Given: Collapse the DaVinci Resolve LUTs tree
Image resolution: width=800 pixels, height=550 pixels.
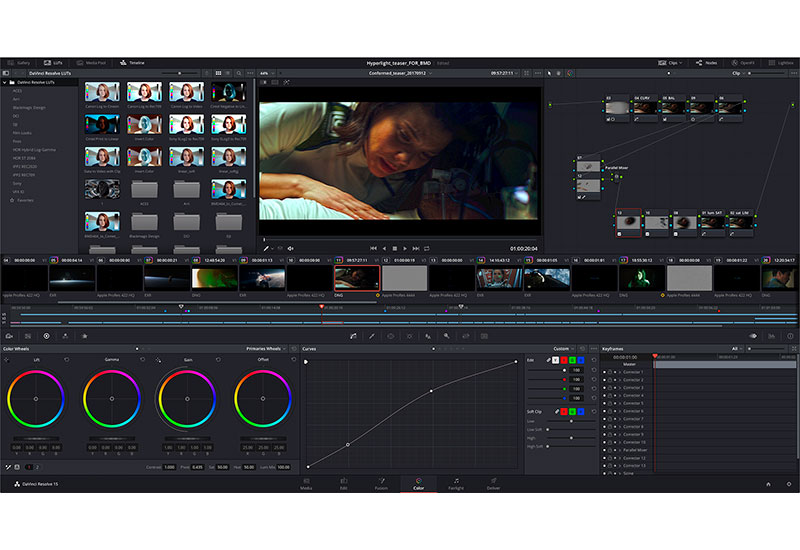Looking at the screenshot, I should 5,82.
